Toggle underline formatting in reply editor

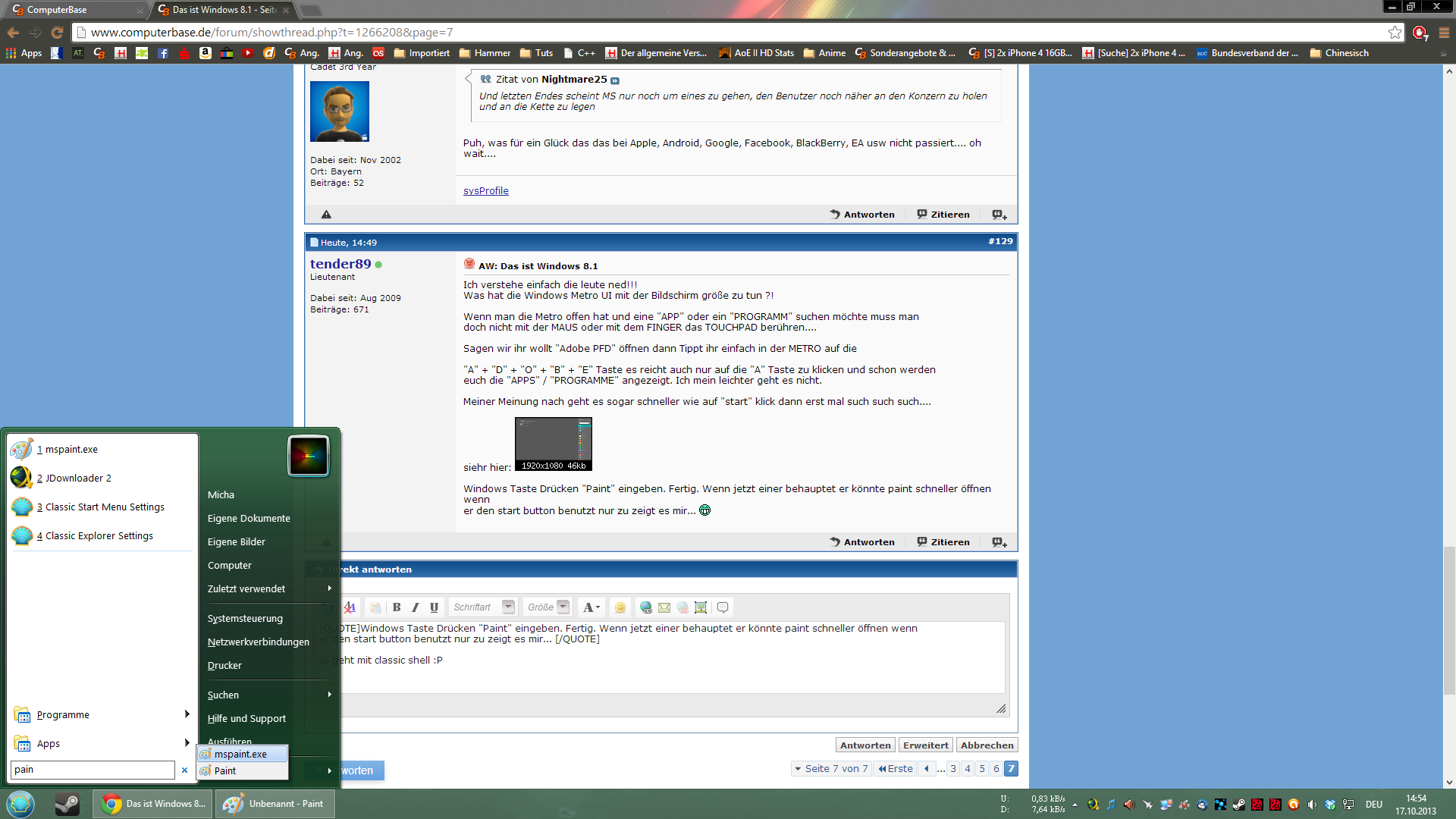click(x=434, y=607)
